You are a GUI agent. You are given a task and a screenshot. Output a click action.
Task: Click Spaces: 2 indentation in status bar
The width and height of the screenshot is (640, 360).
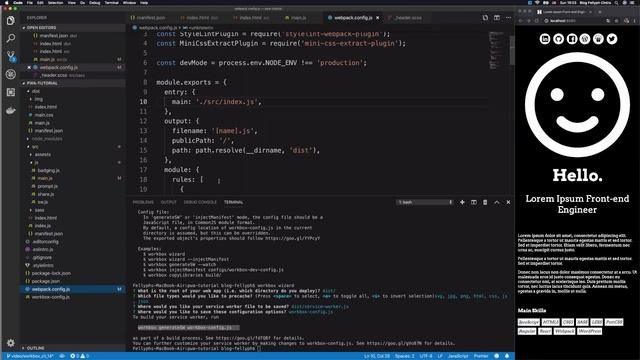pyautogui.click(x=404, y=356)
